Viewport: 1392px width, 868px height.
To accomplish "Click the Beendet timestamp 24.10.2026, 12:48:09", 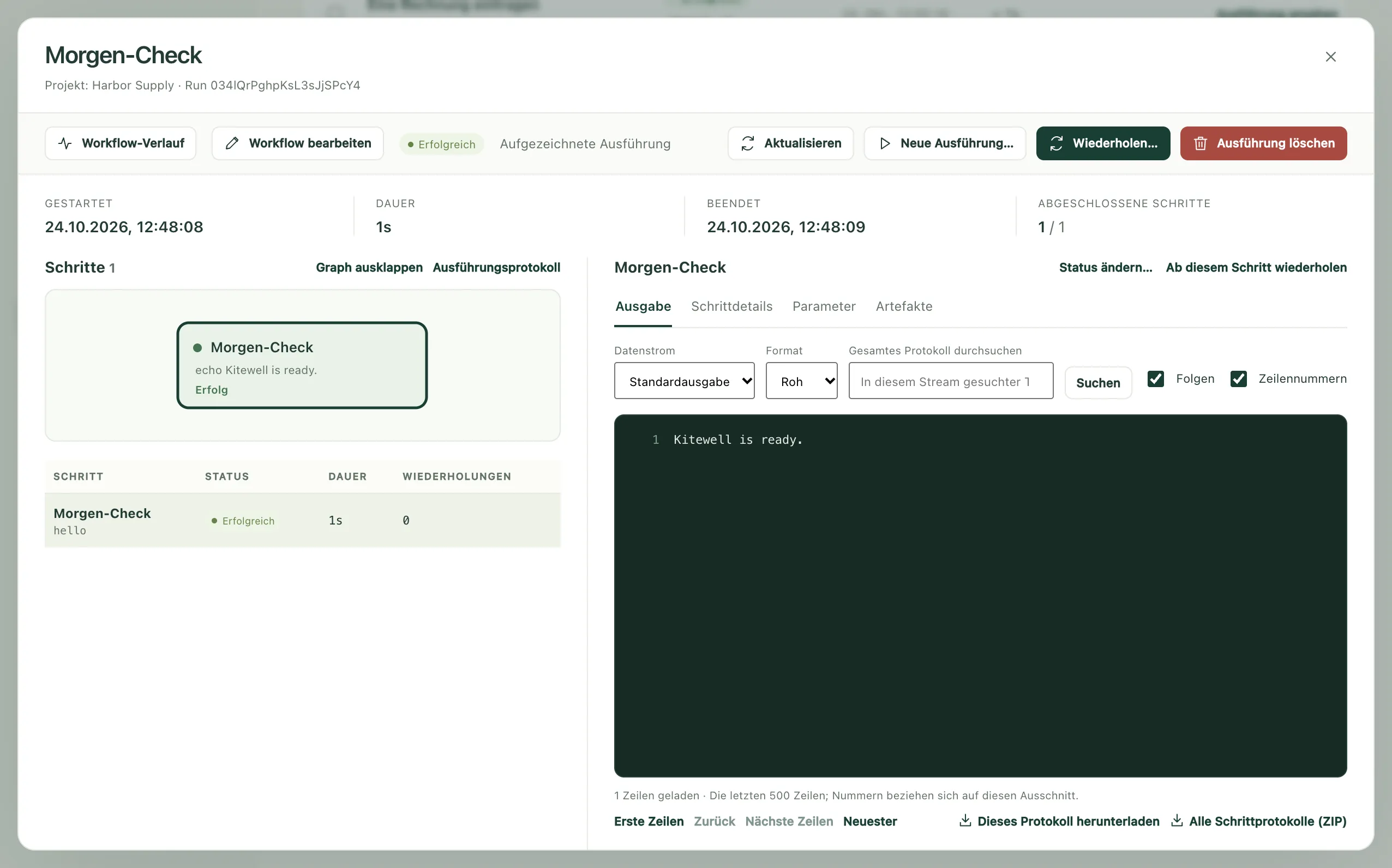I will [785, 227].
